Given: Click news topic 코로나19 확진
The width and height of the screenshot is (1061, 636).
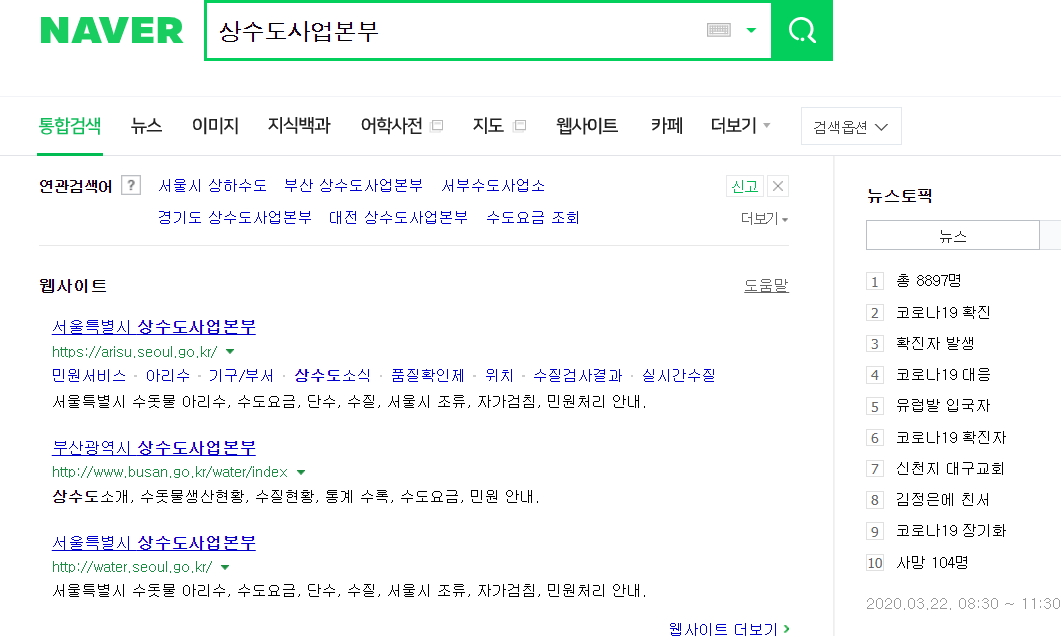Looking at the screenshot, I should click(943, 313).
